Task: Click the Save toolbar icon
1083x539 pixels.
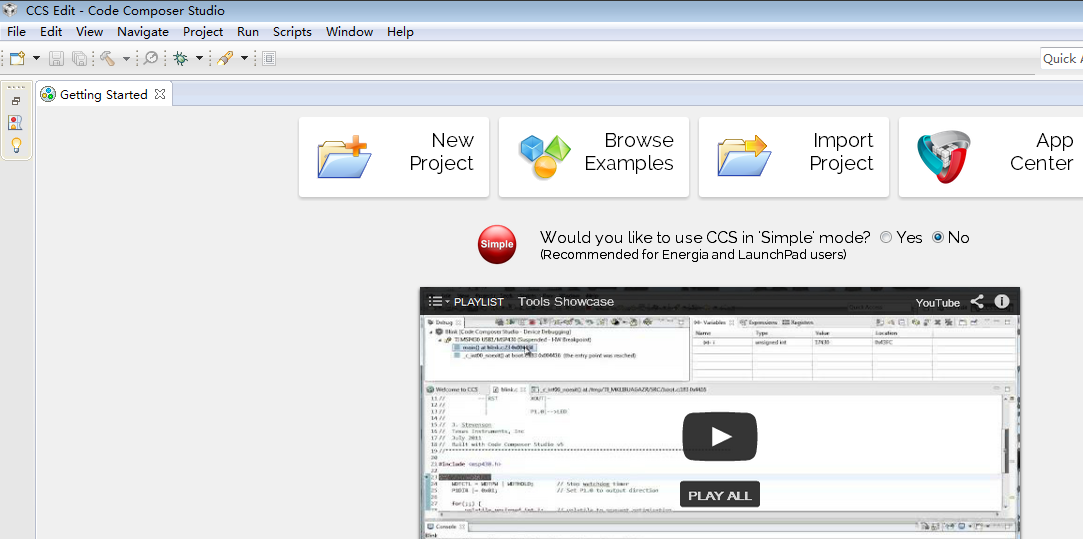Action: point(57,59)
